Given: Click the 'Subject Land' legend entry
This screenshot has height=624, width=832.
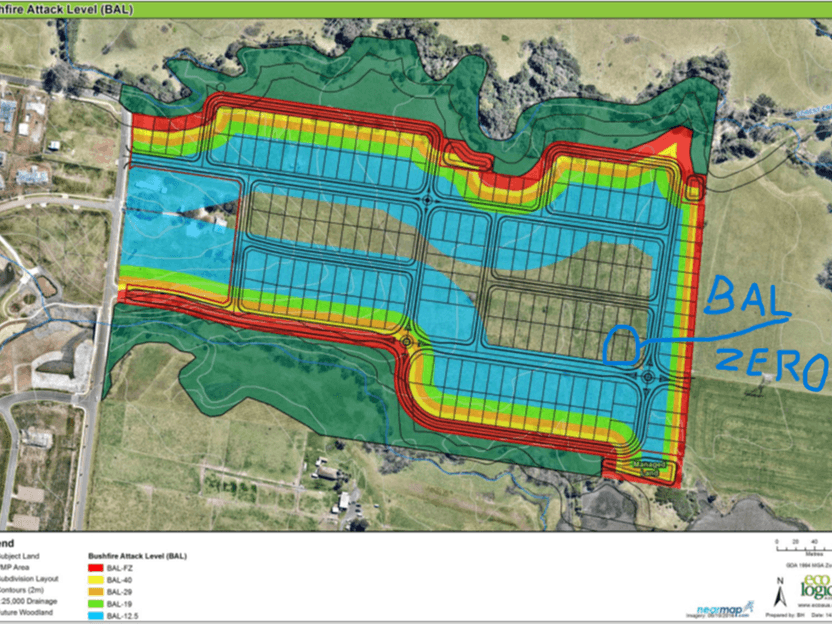Looking at the screenshot, I should pos(19,556).
